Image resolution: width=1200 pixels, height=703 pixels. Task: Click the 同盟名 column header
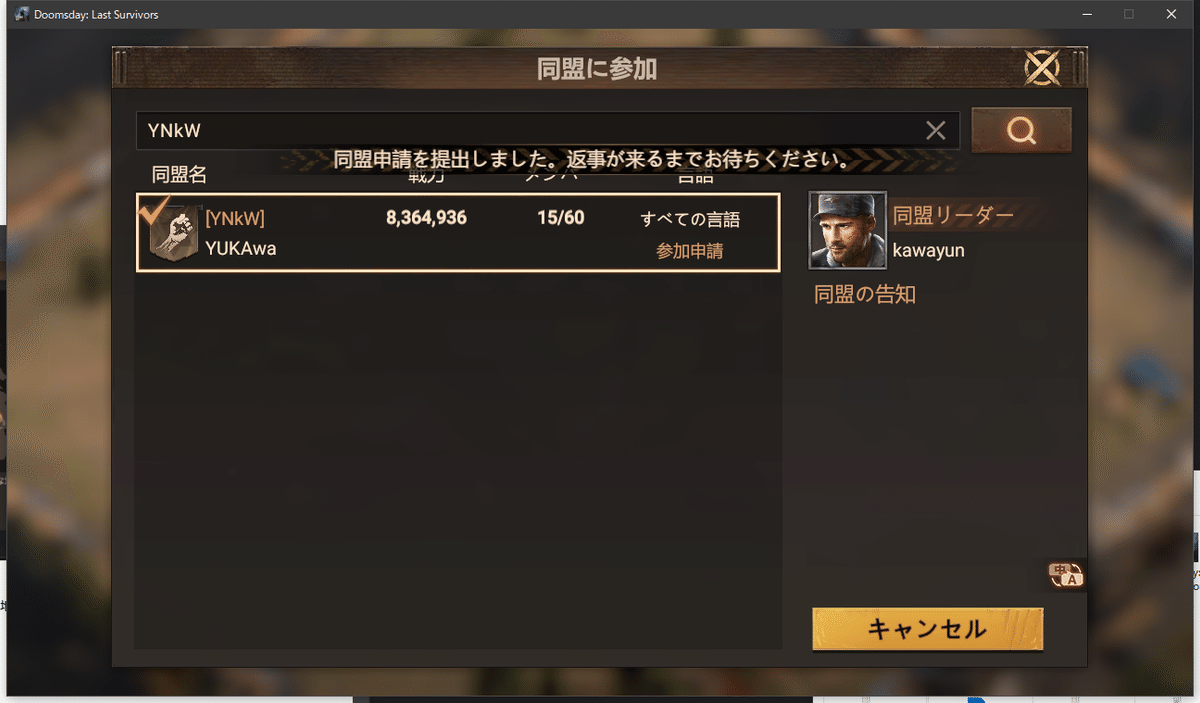point(179,174)
